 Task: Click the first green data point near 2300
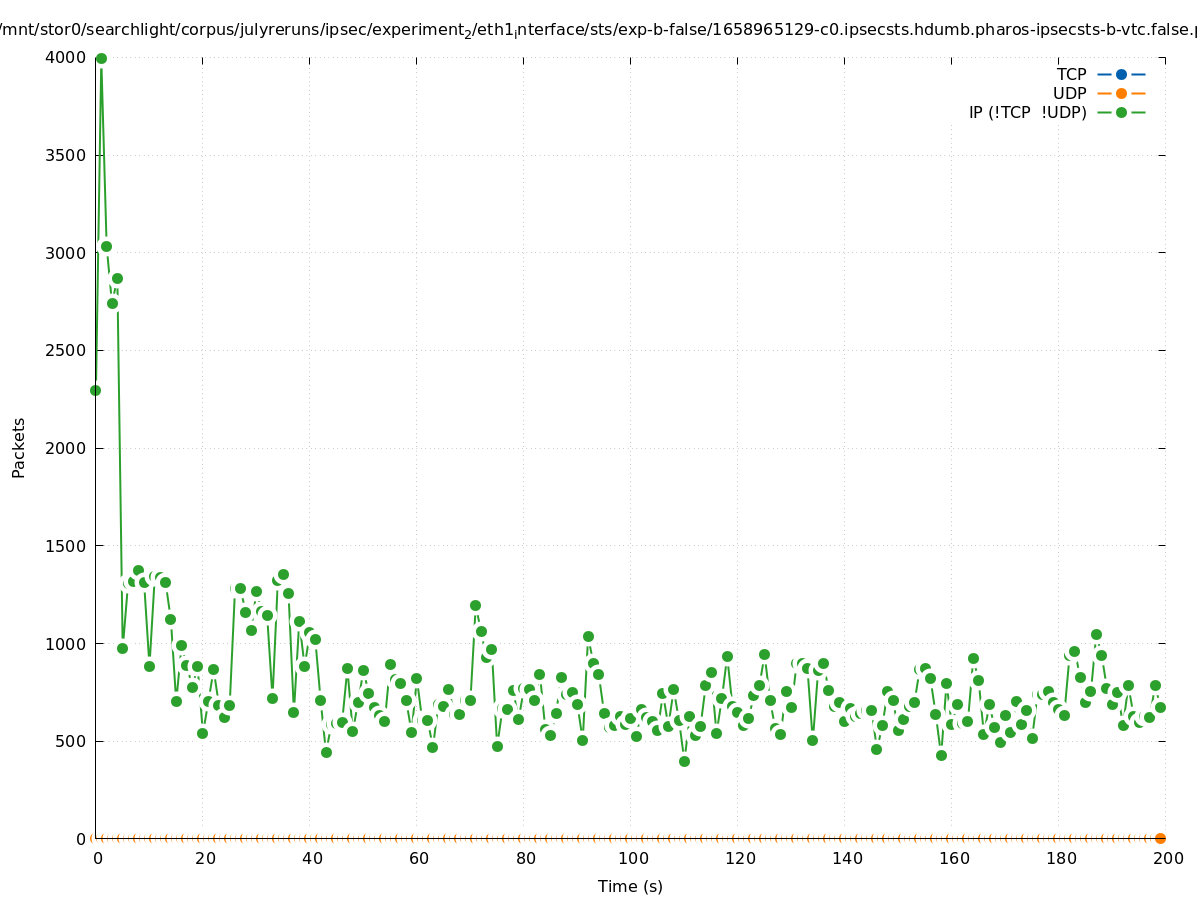pos(95,390)
